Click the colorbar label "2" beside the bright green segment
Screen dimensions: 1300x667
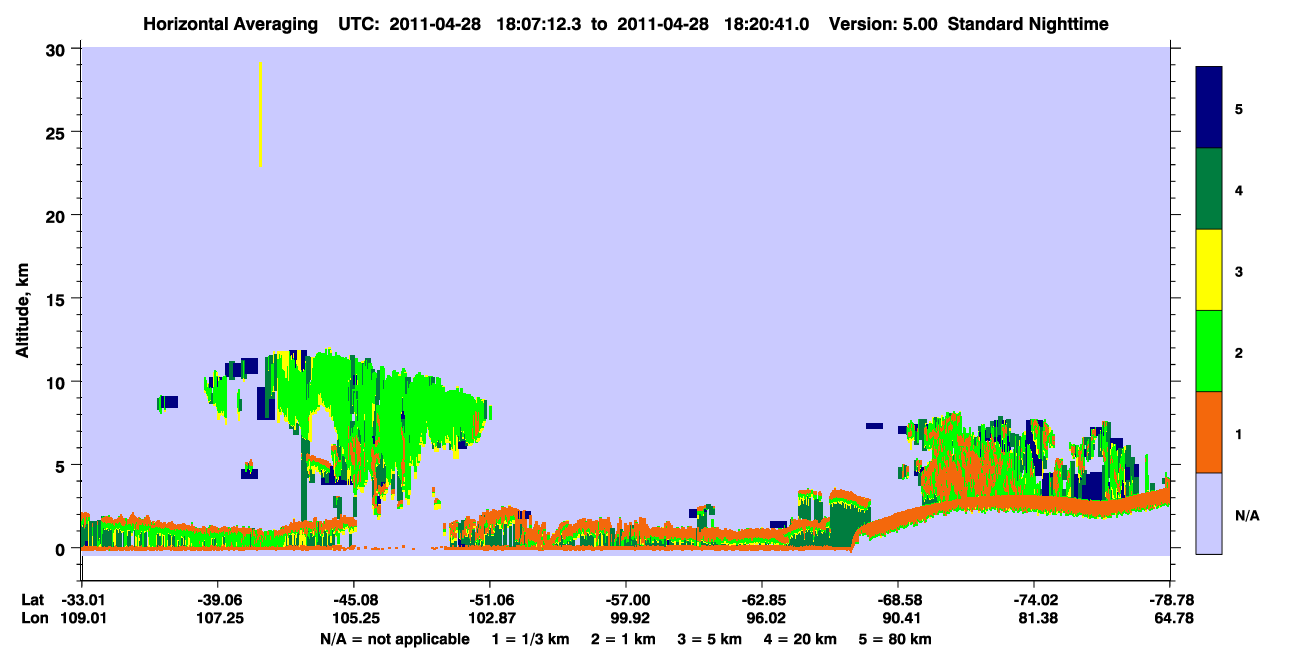1239,352
